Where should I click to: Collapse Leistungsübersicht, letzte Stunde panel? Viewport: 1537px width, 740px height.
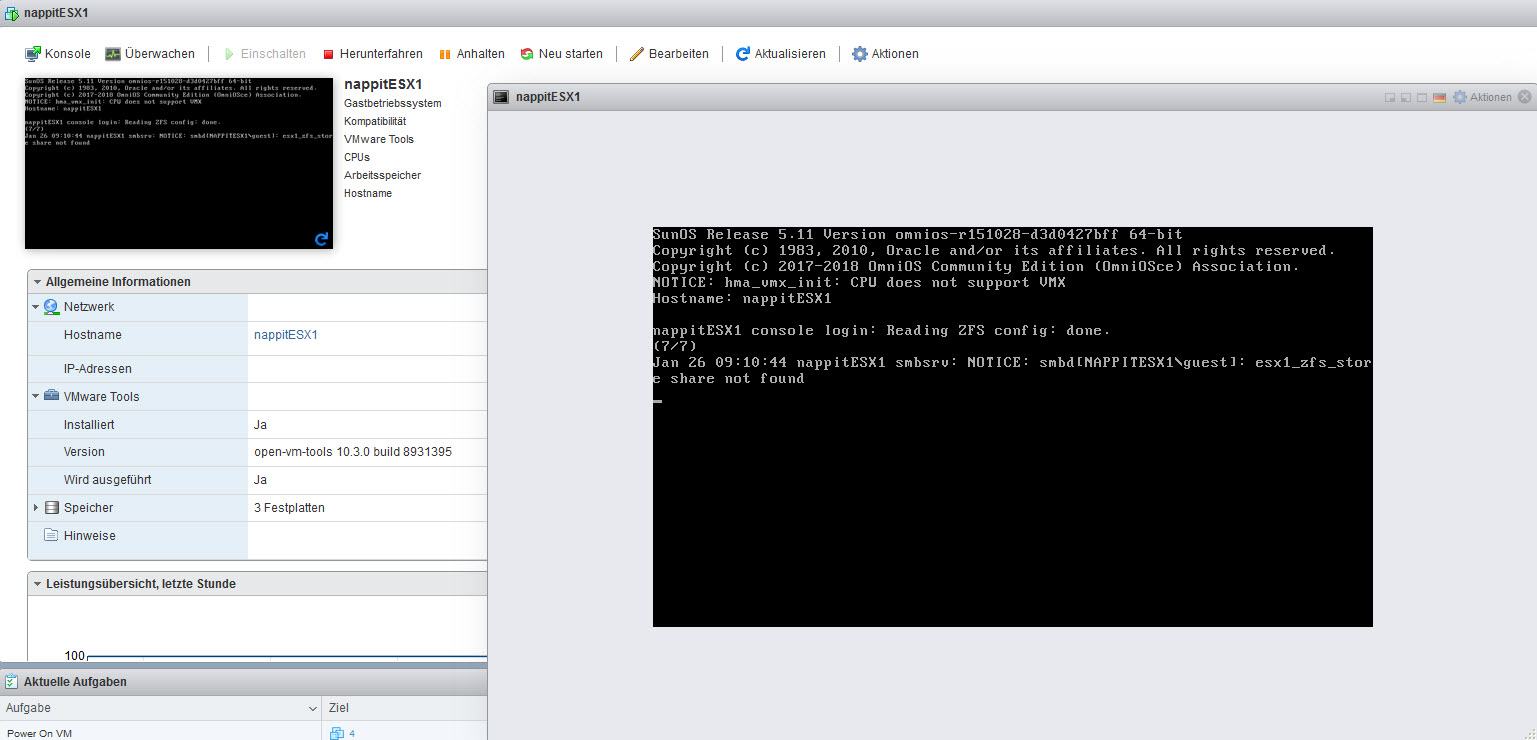coord(37,584)
